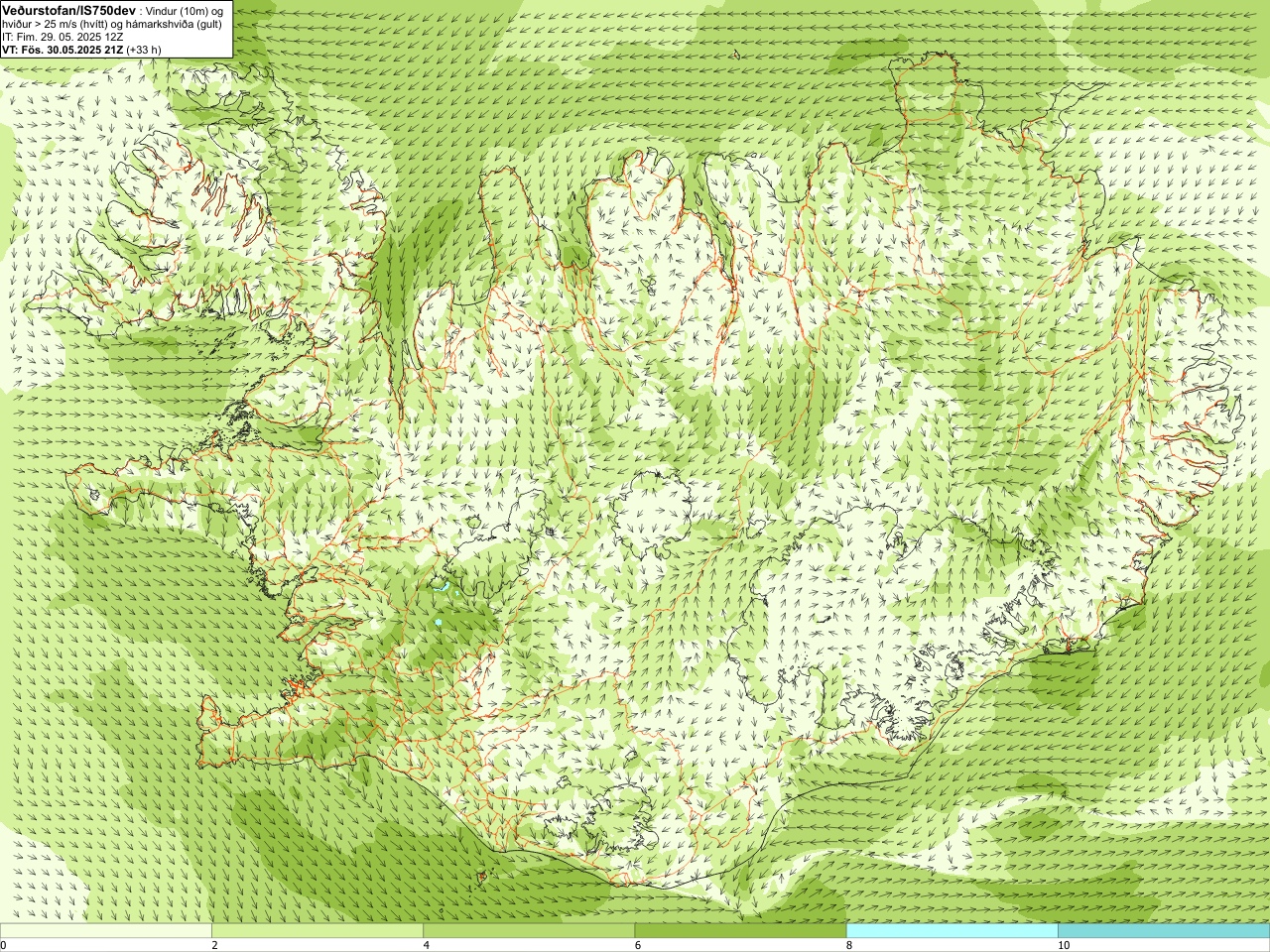Click the 'VT: Fös. 30.05.2025 21Z' valid-time text
Image resolution: width=1270 pixels, height=952 pixels.
[x=63, y=49]
